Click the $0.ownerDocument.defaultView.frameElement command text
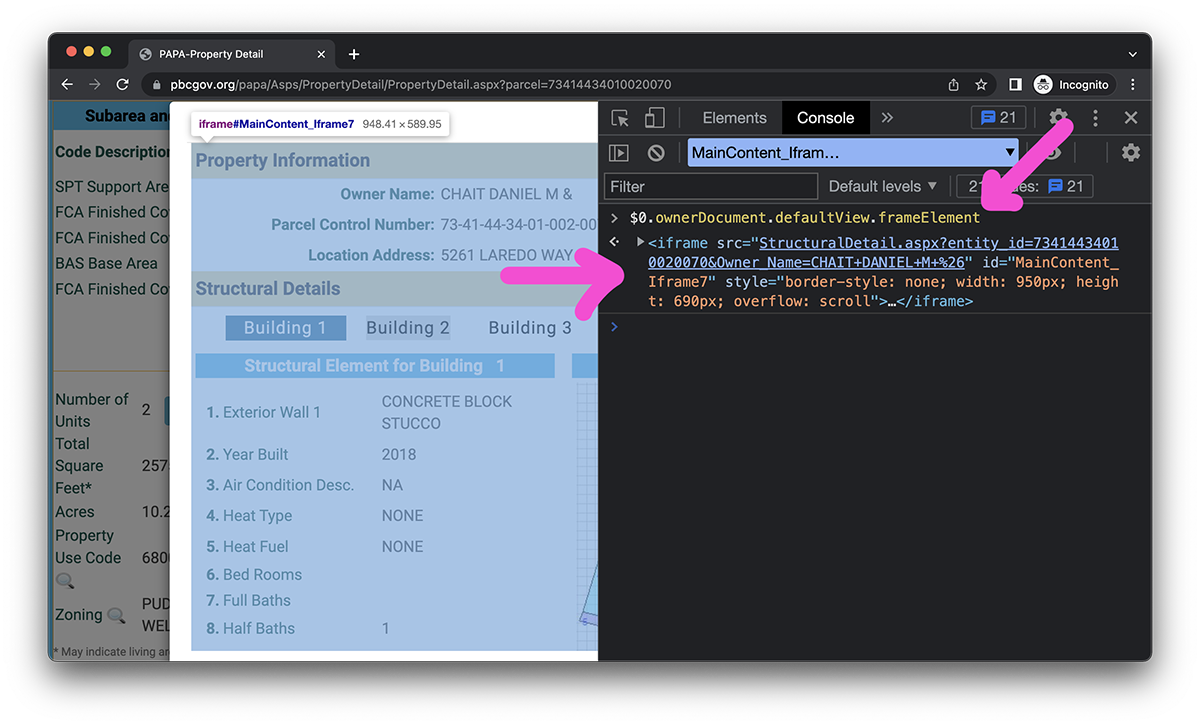The image size is (1200, 725). (x=805, y=217)
